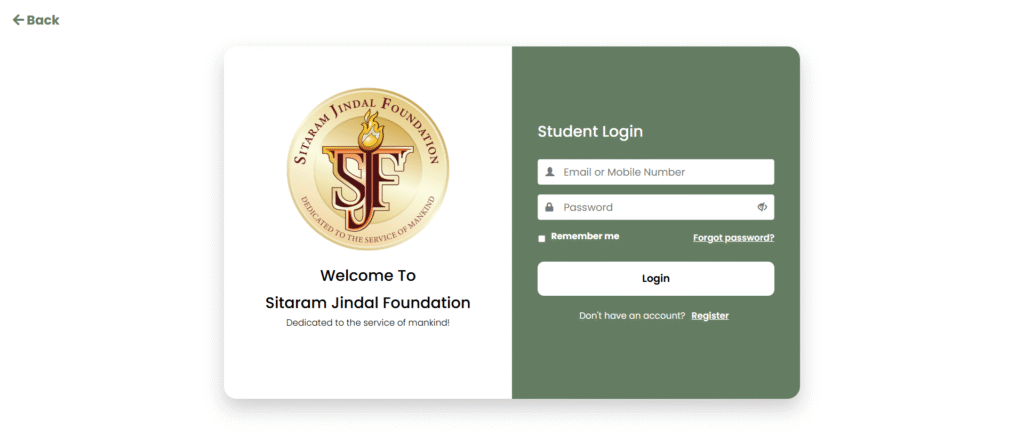The height and width of the screenshot is (441, 1024).
Task: Click the SJF letters in the logo
Action: (368, 188)
